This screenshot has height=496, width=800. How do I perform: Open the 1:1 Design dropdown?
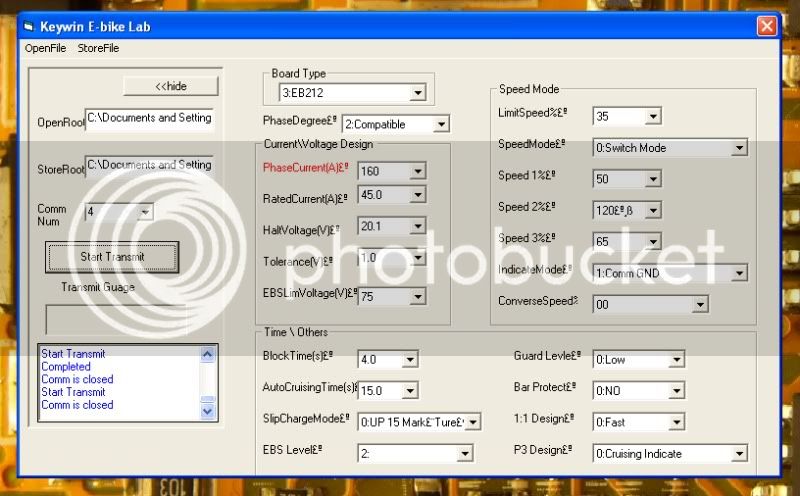click(x=677, y=422)
